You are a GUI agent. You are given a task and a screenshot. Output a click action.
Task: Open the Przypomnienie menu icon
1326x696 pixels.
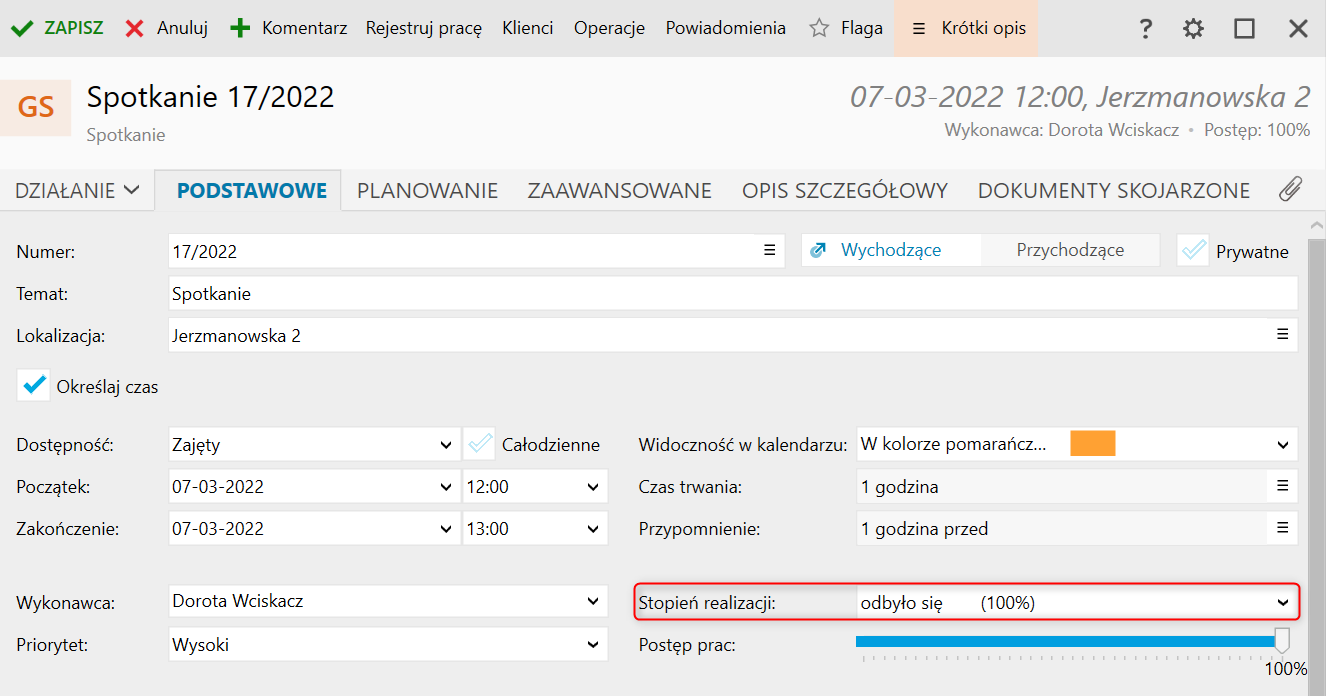(1283, 528)
